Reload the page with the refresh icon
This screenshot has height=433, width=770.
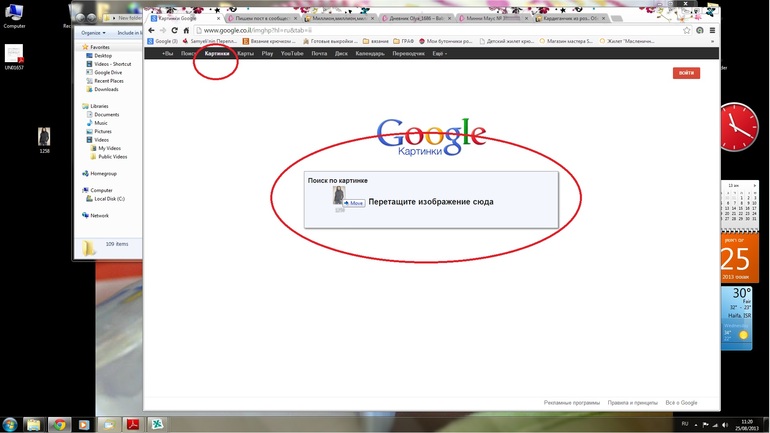175,30
